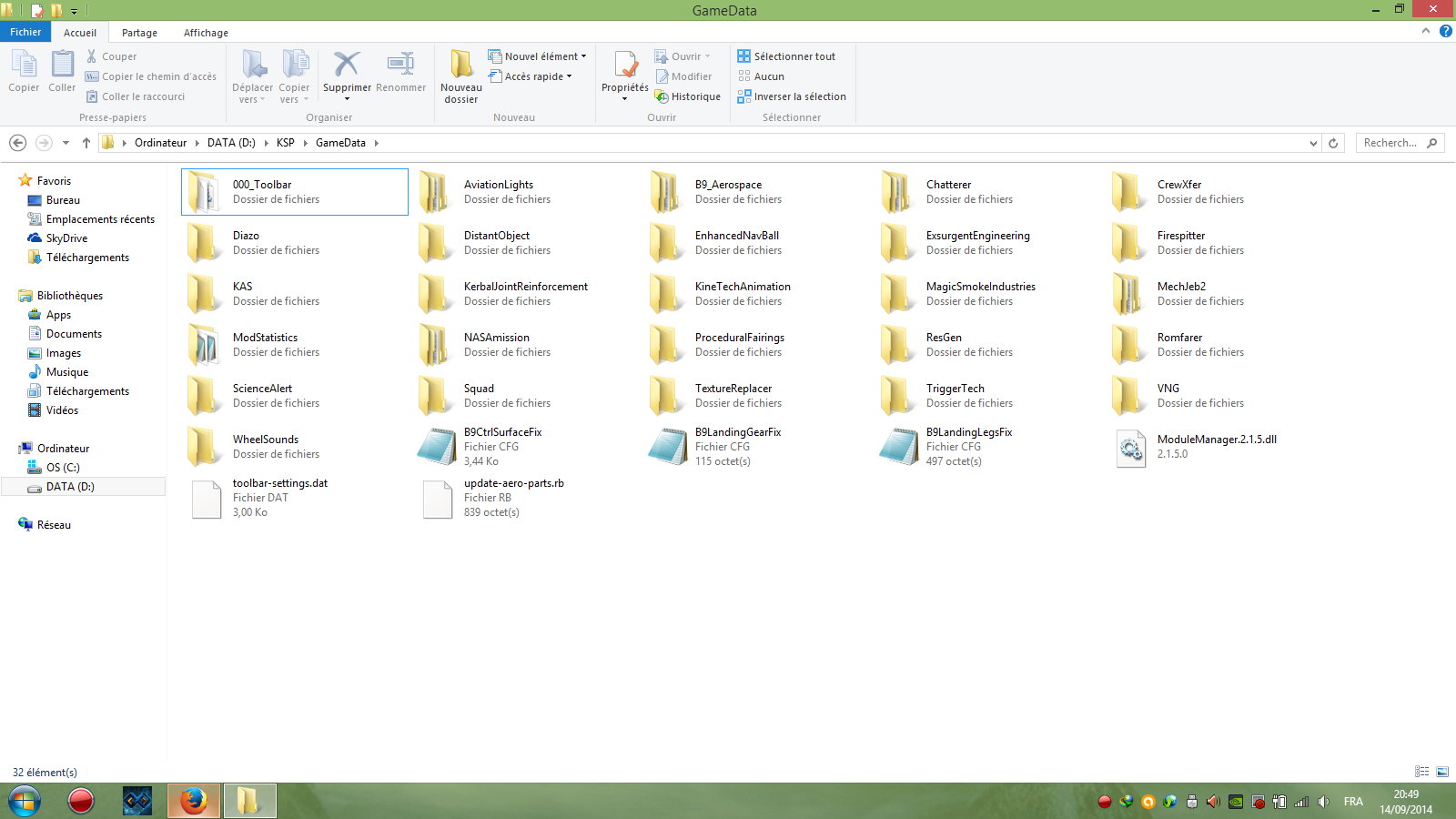
Task: Select the 000_Toolbar folder
Action: [295, 192]
